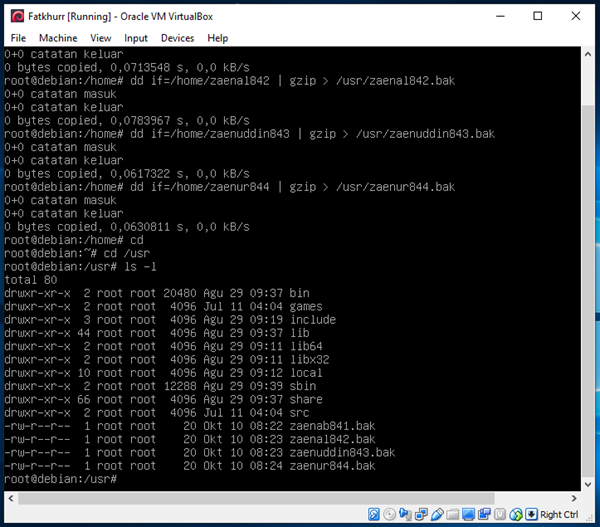Click the horizontal scrollbar left arrow
Image resolution: width=600 pixels, height=527 pixels.
[11, 498]
